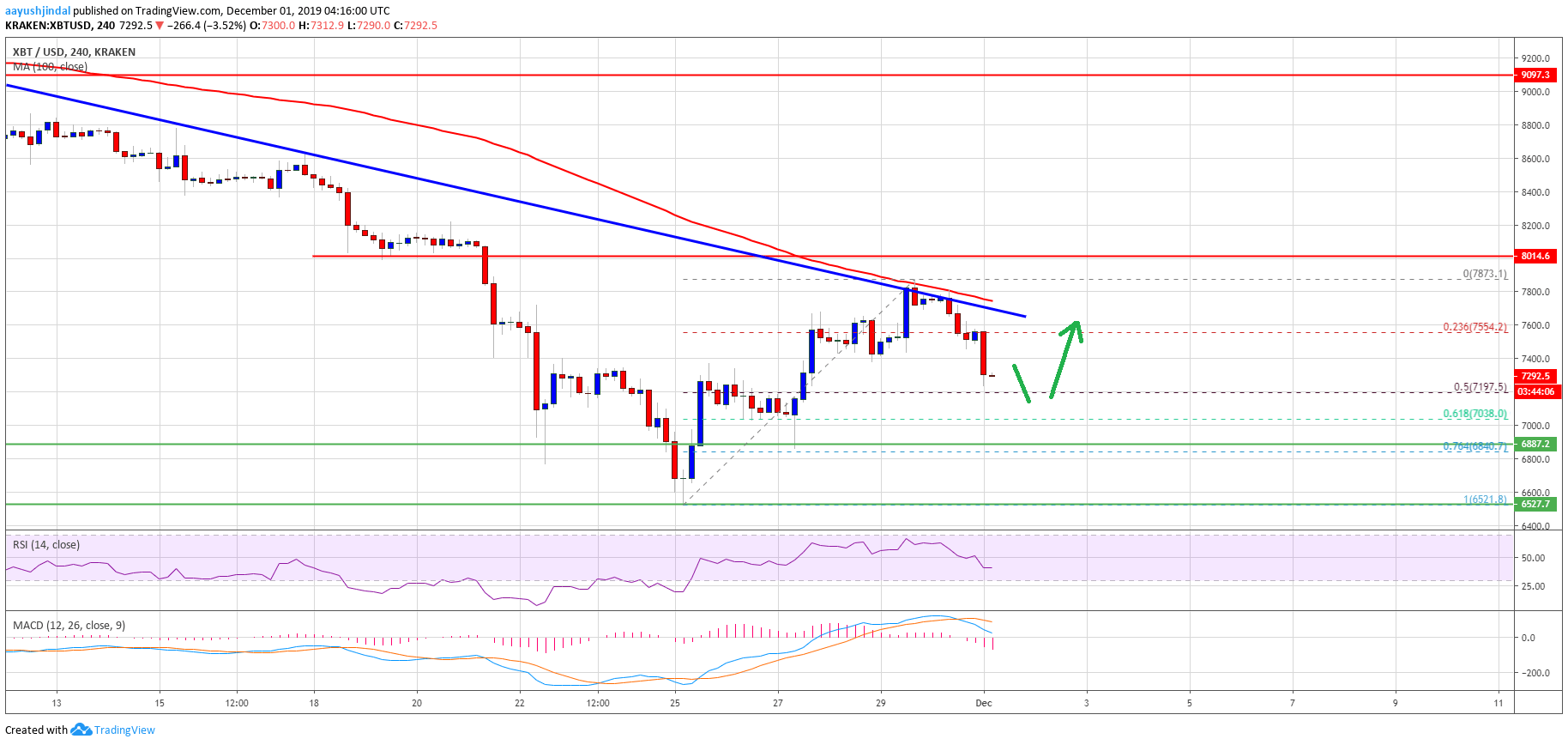1568x745 pixels.
Task: Select the 9097.3 red price label
Action: pyautogui.click(x=1535, y=76)
